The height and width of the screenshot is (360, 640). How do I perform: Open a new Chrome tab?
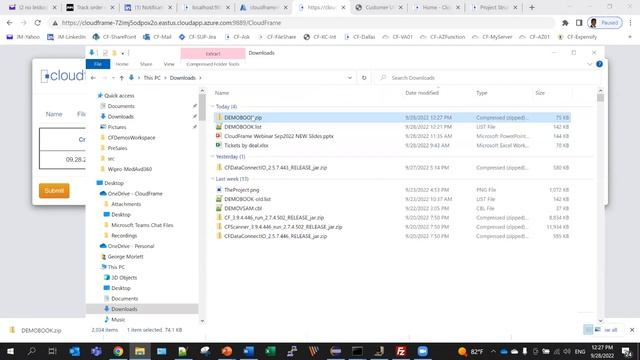coord(531,7)
